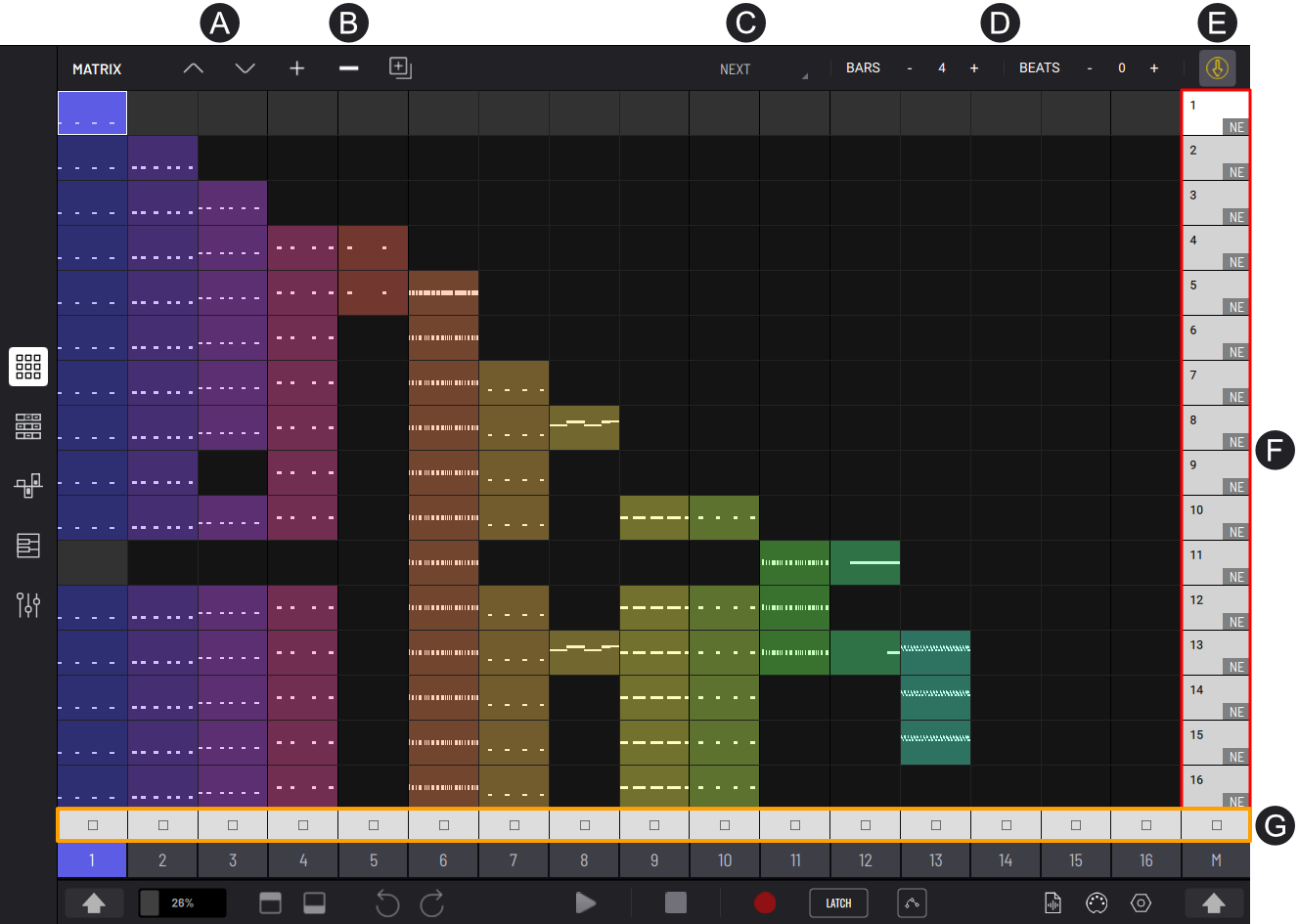
Task: Click the stop square above track 8
Action: click(585, 825)
